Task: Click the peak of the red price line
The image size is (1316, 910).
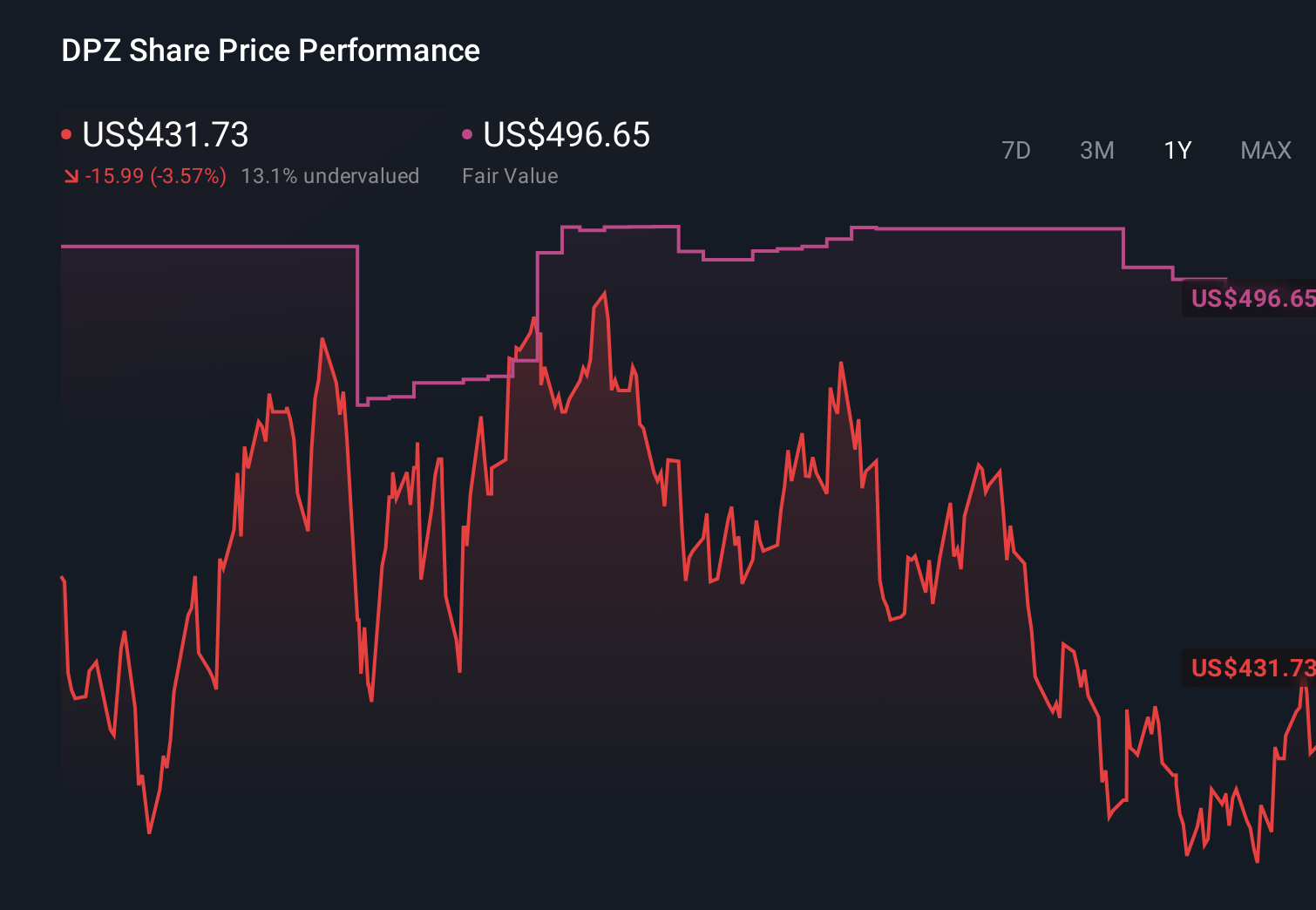Action: pyautogui.click(x=604, y=292)
